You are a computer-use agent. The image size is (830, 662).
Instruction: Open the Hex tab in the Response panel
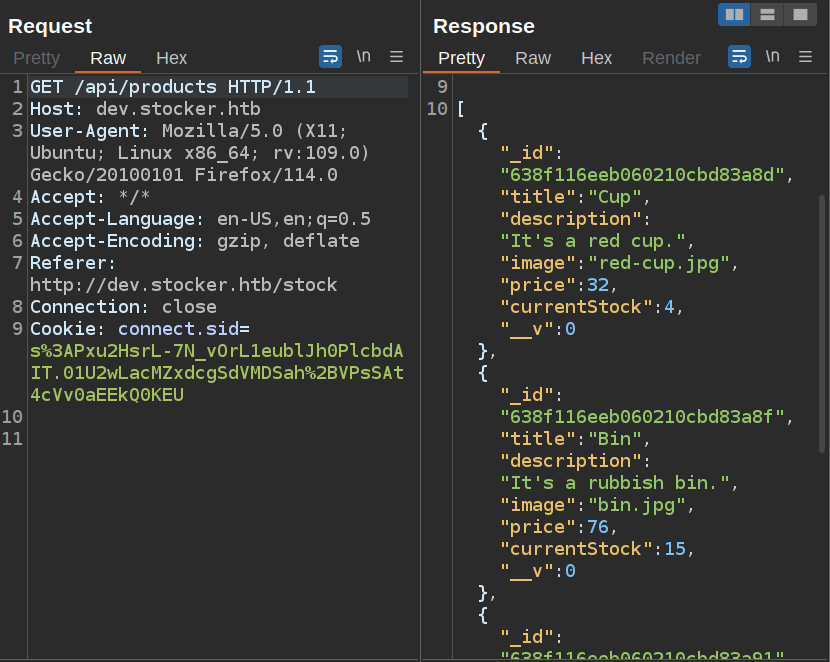pos(597,58)
